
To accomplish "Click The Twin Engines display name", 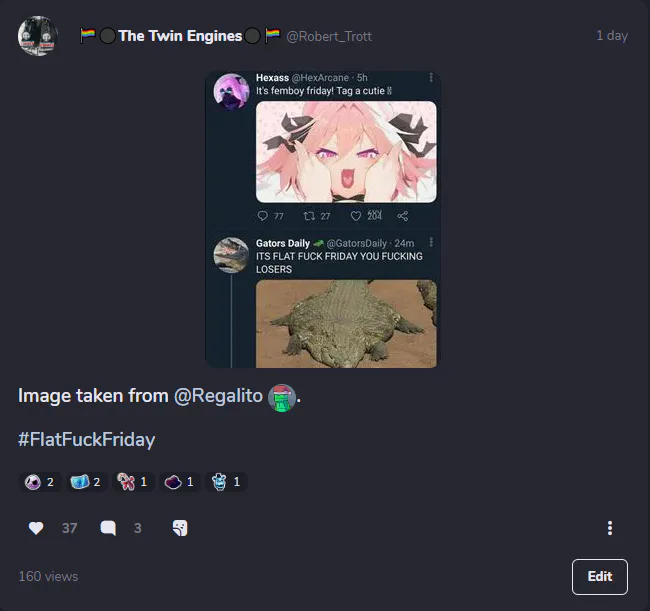I will click(x=180, y=36).
